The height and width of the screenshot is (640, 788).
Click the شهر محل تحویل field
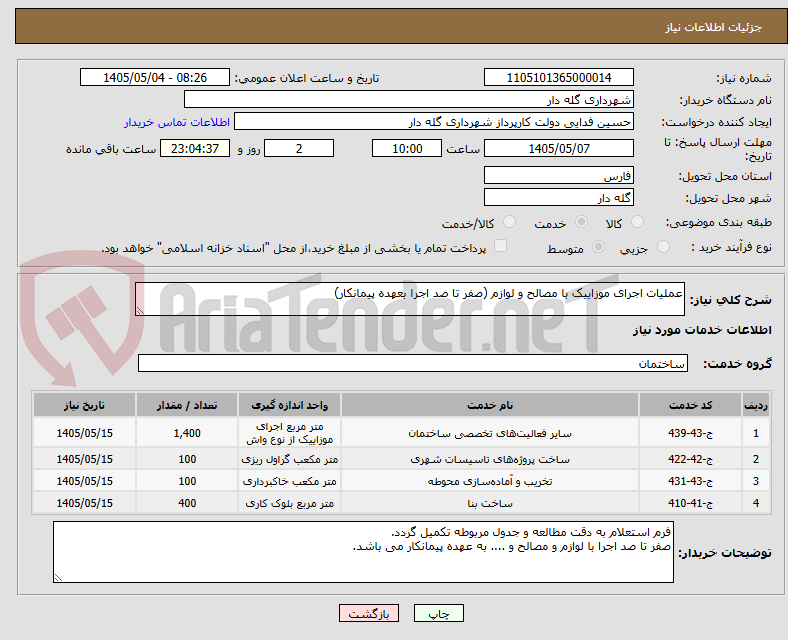point(558,197)
